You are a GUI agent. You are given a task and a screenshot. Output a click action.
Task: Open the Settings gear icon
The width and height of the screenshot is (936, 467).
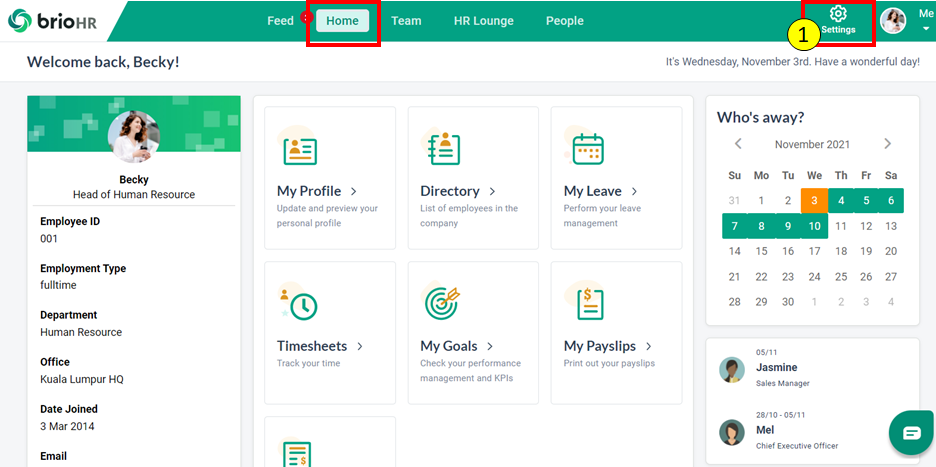point(838,14)
